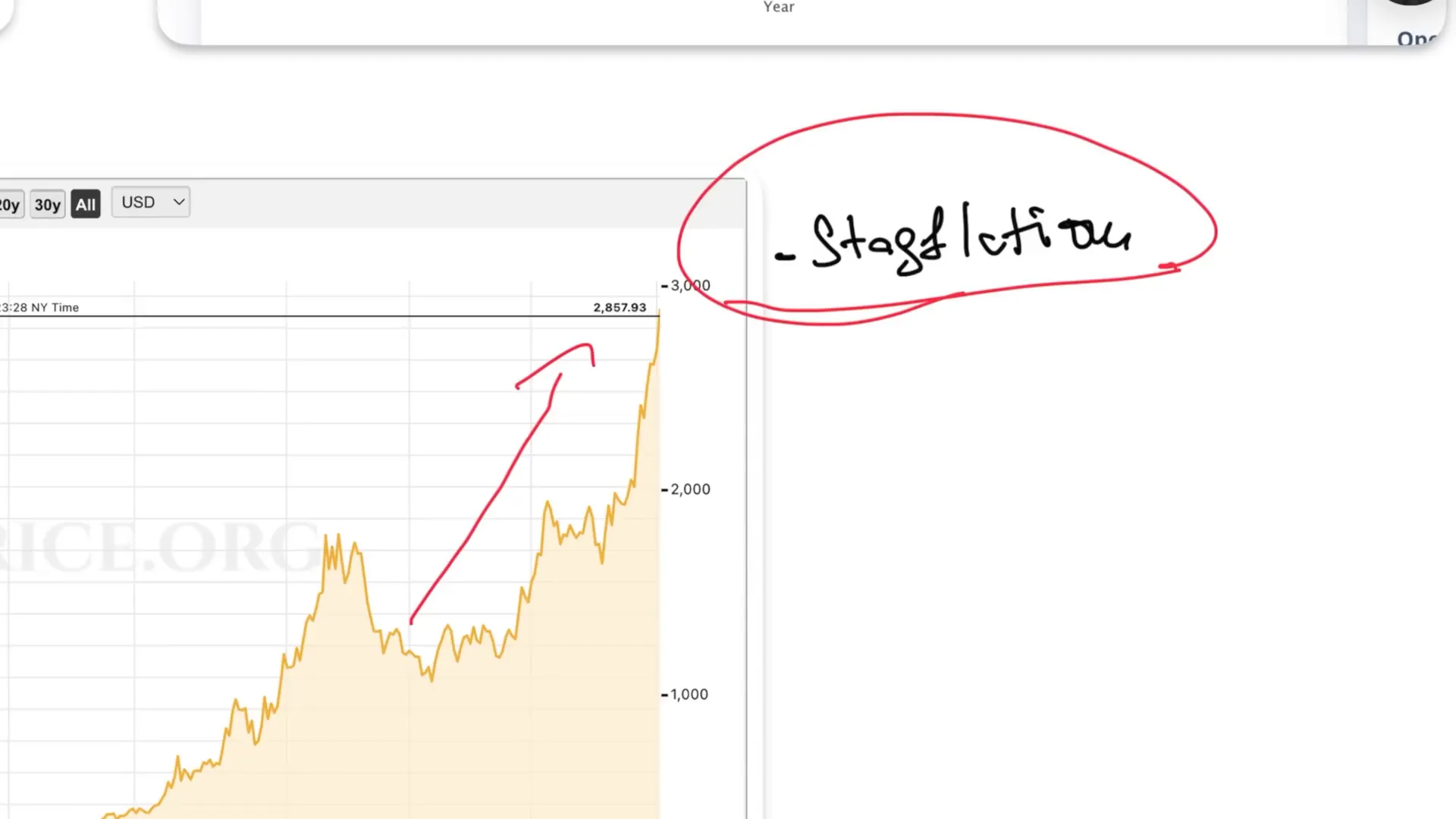Click the Year axis label at top

pyautogui.click(x=779, y=7)
